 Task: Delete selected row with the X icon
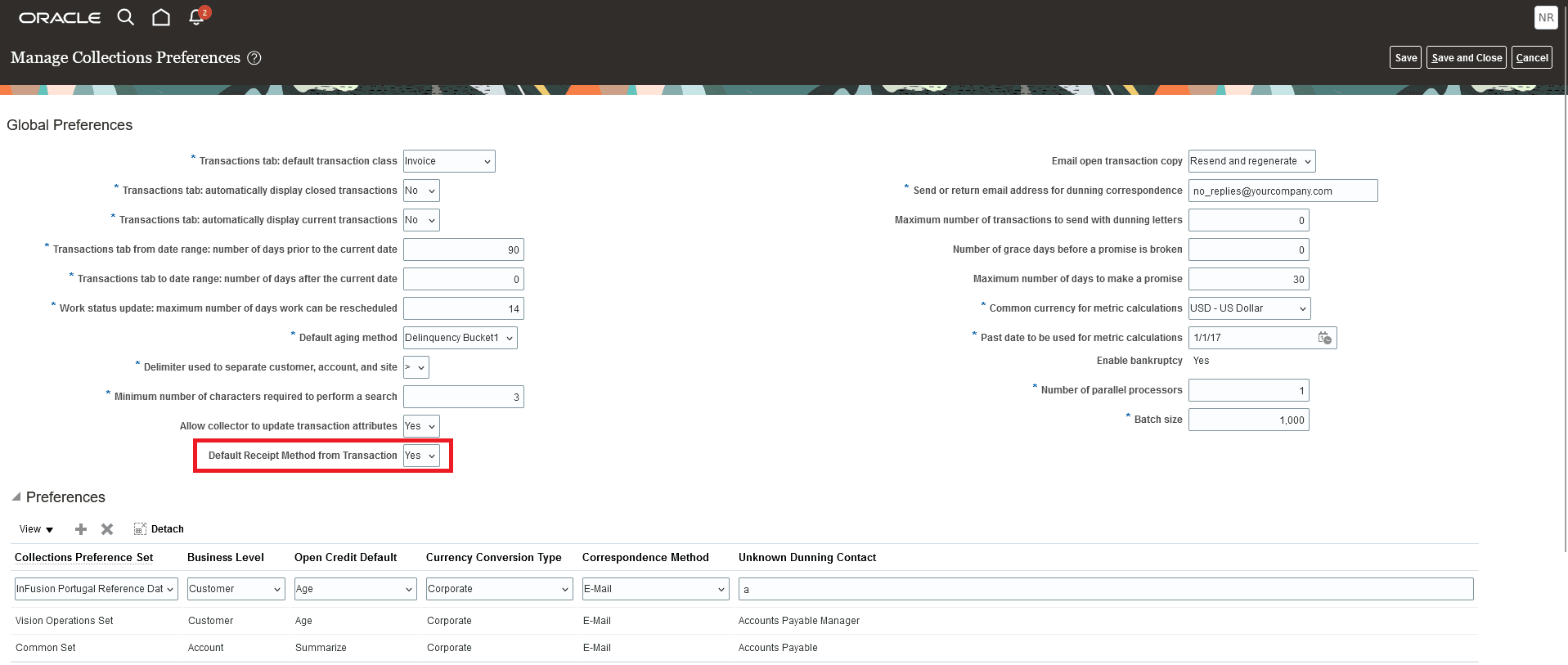click(107, 529)
